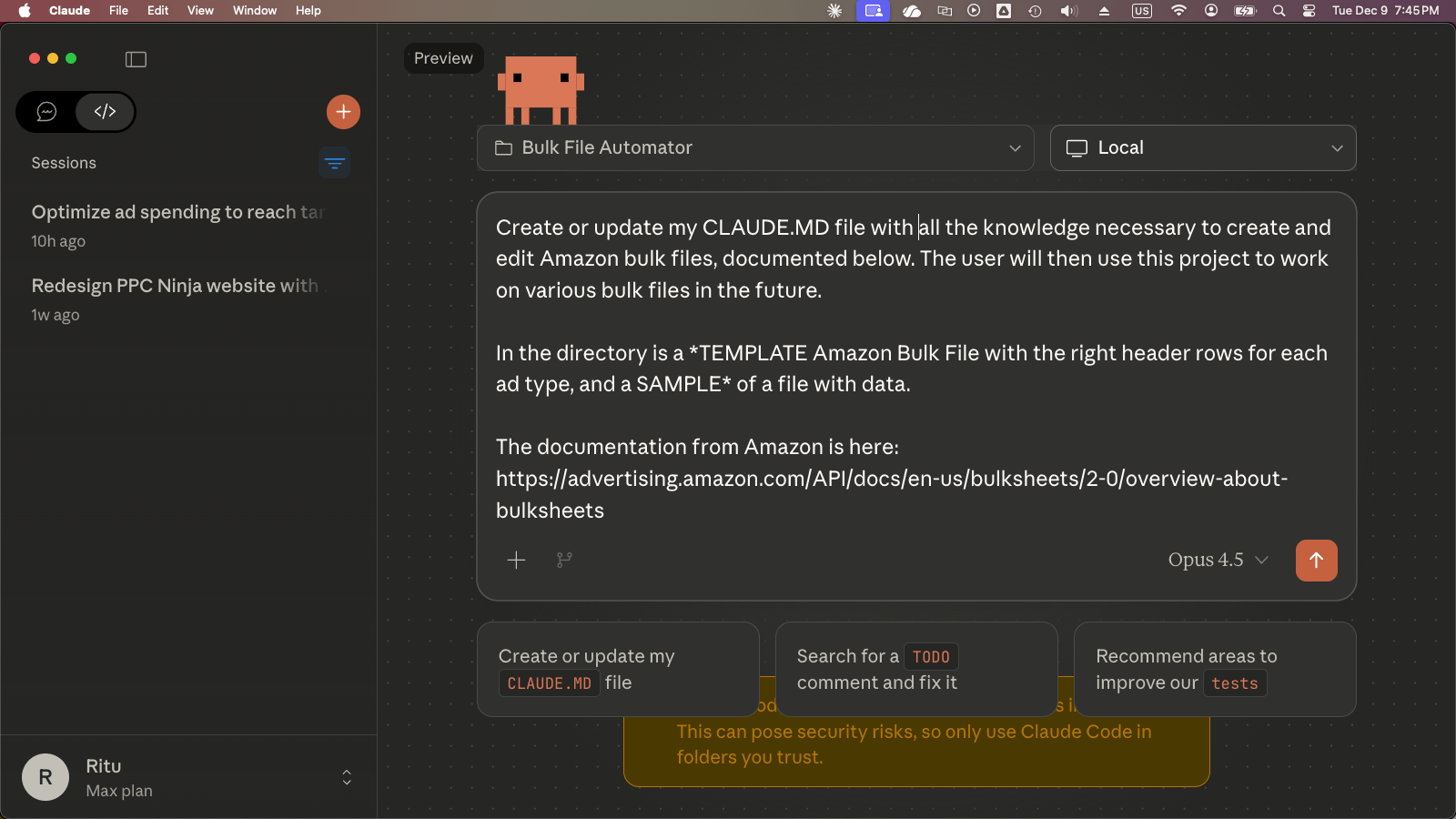This screenshot has width=1456, height=819.
Task: Click the Preview badge
Action: pos(443,58)
